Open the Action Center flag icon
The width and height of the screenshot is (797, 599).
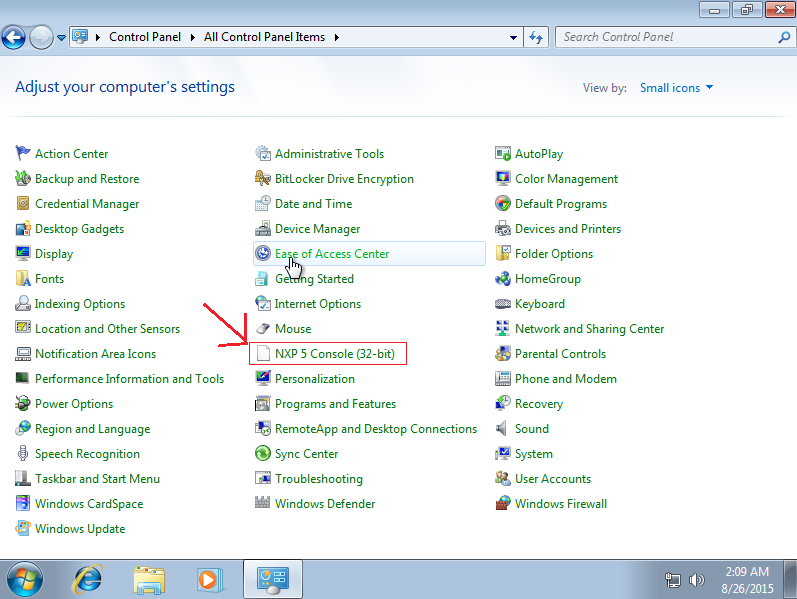pos(23,153)
